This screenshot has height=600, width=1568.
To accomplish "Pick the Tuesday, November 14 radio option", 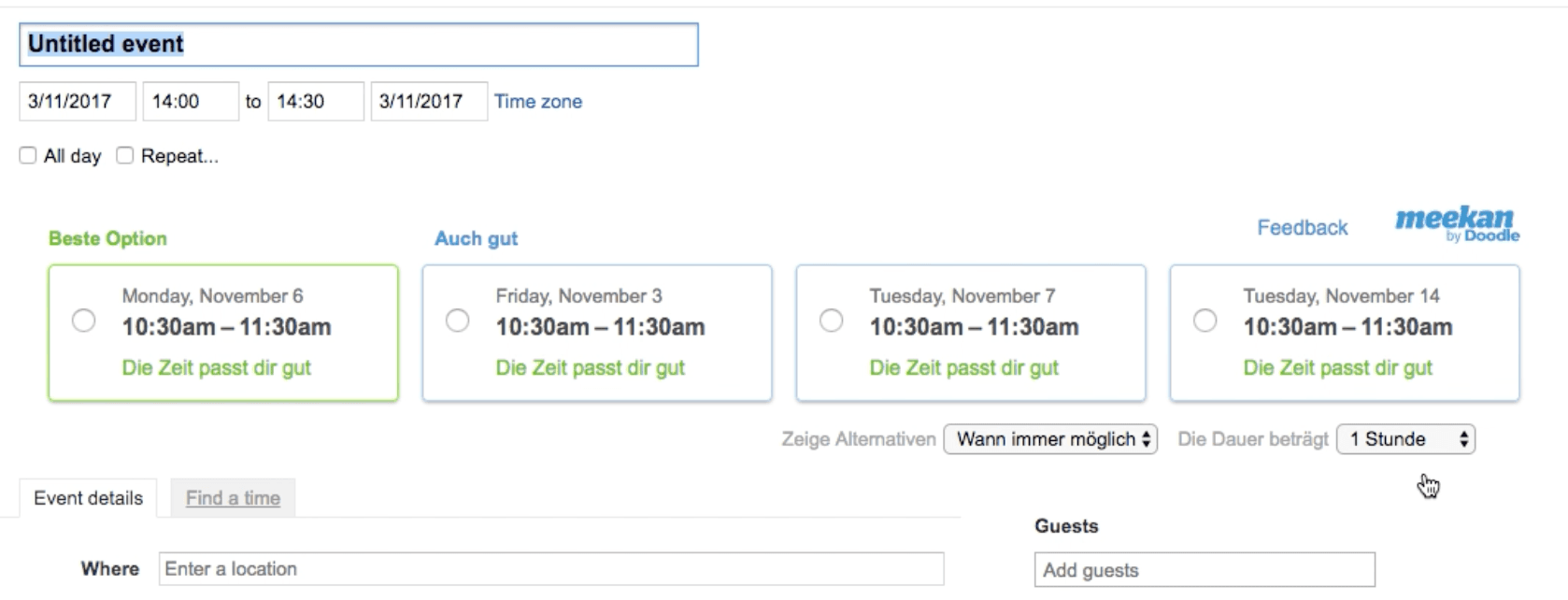I will (1205, 321).
